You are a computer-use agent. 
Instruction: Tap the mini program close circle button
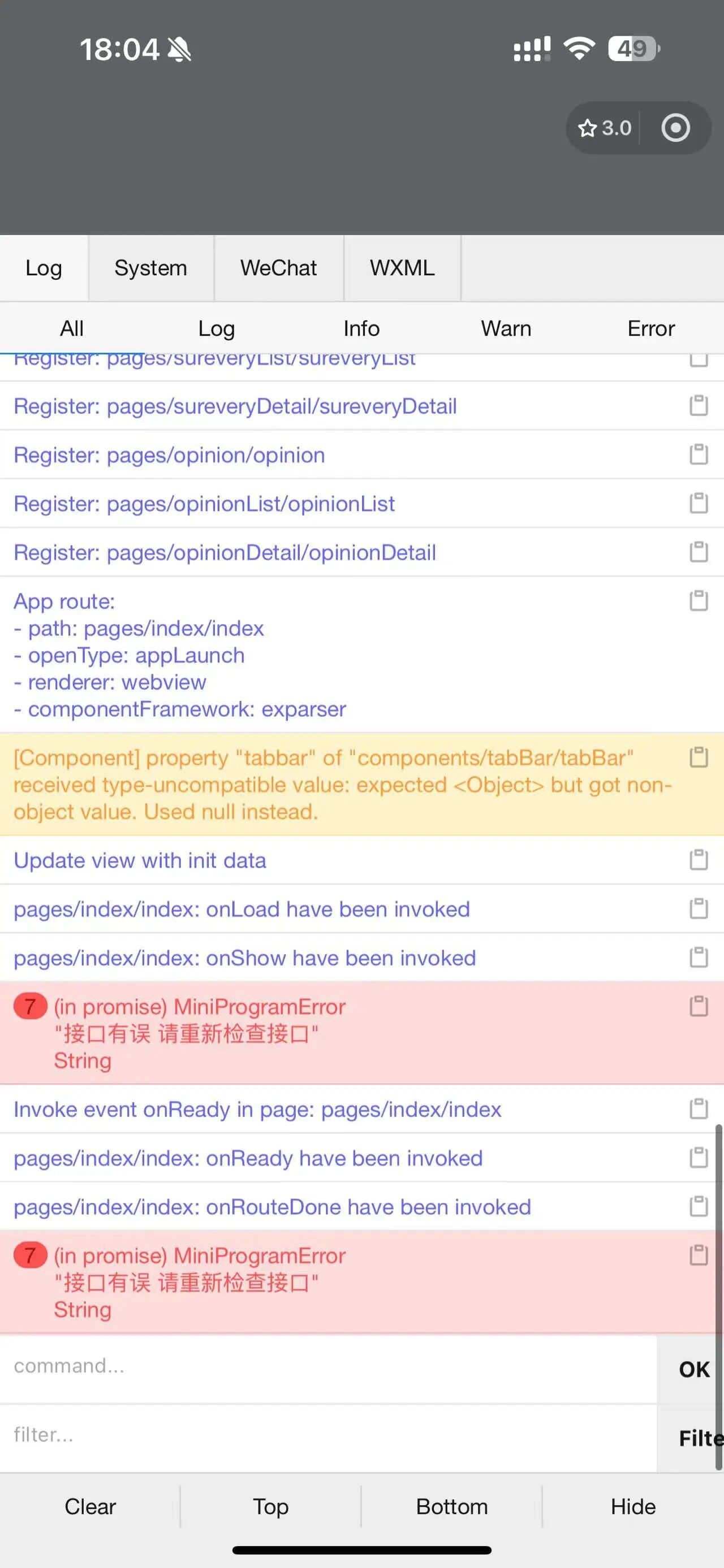(675, 128)
